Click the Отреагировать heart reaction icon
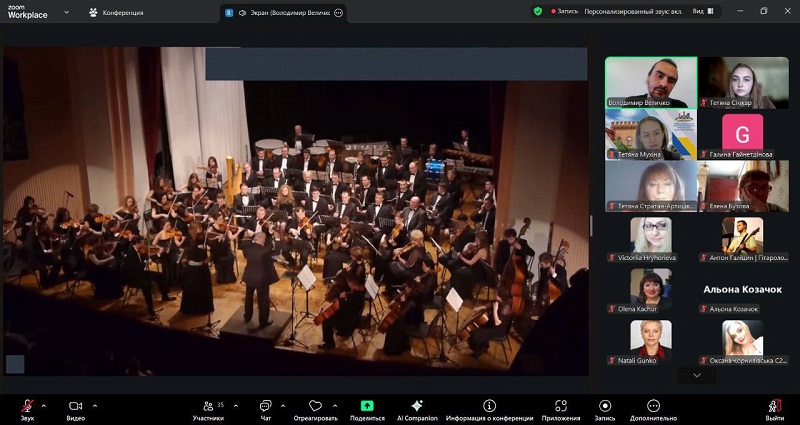The image size is (800, 425). click(x=315, y=406)
